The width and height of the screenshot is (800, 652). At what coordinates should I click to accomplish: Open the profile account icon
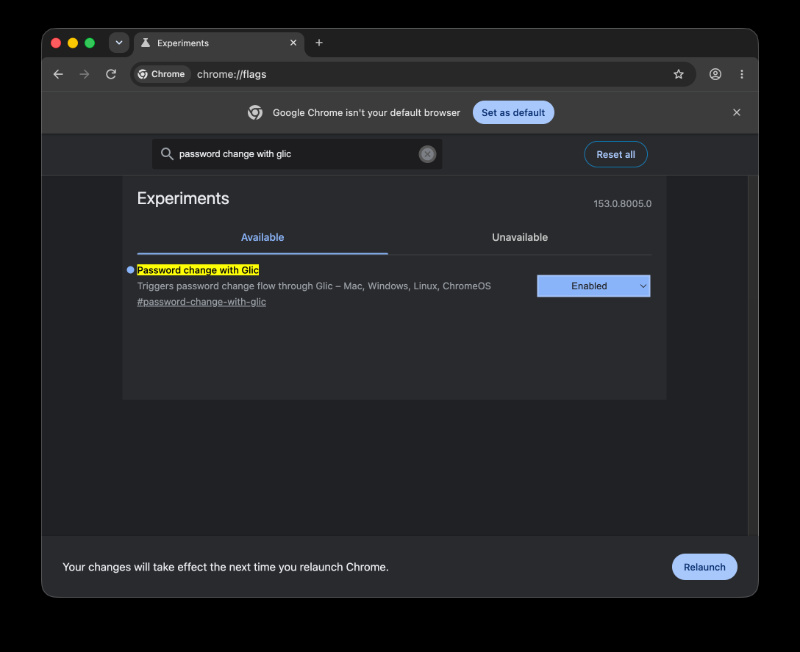pos(715,74)
